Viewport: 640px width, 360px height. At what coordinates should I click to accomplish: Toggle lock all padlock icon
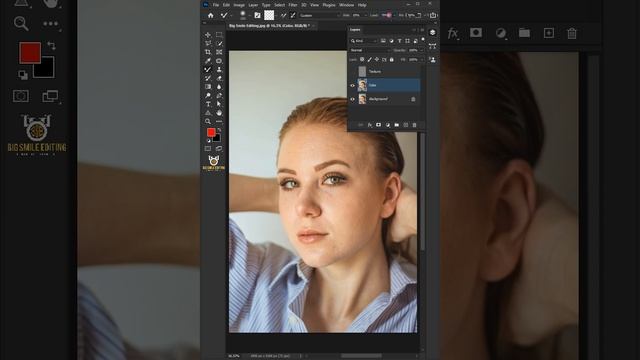[x=391, y=60]
